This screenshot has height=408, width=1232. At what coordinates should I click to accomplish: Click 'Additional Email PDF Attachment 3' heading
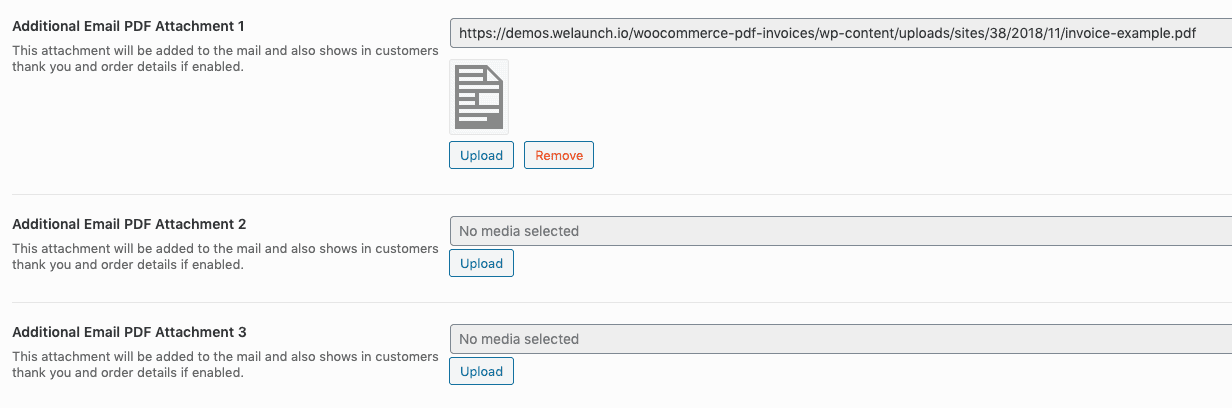(x=129, y=332)
